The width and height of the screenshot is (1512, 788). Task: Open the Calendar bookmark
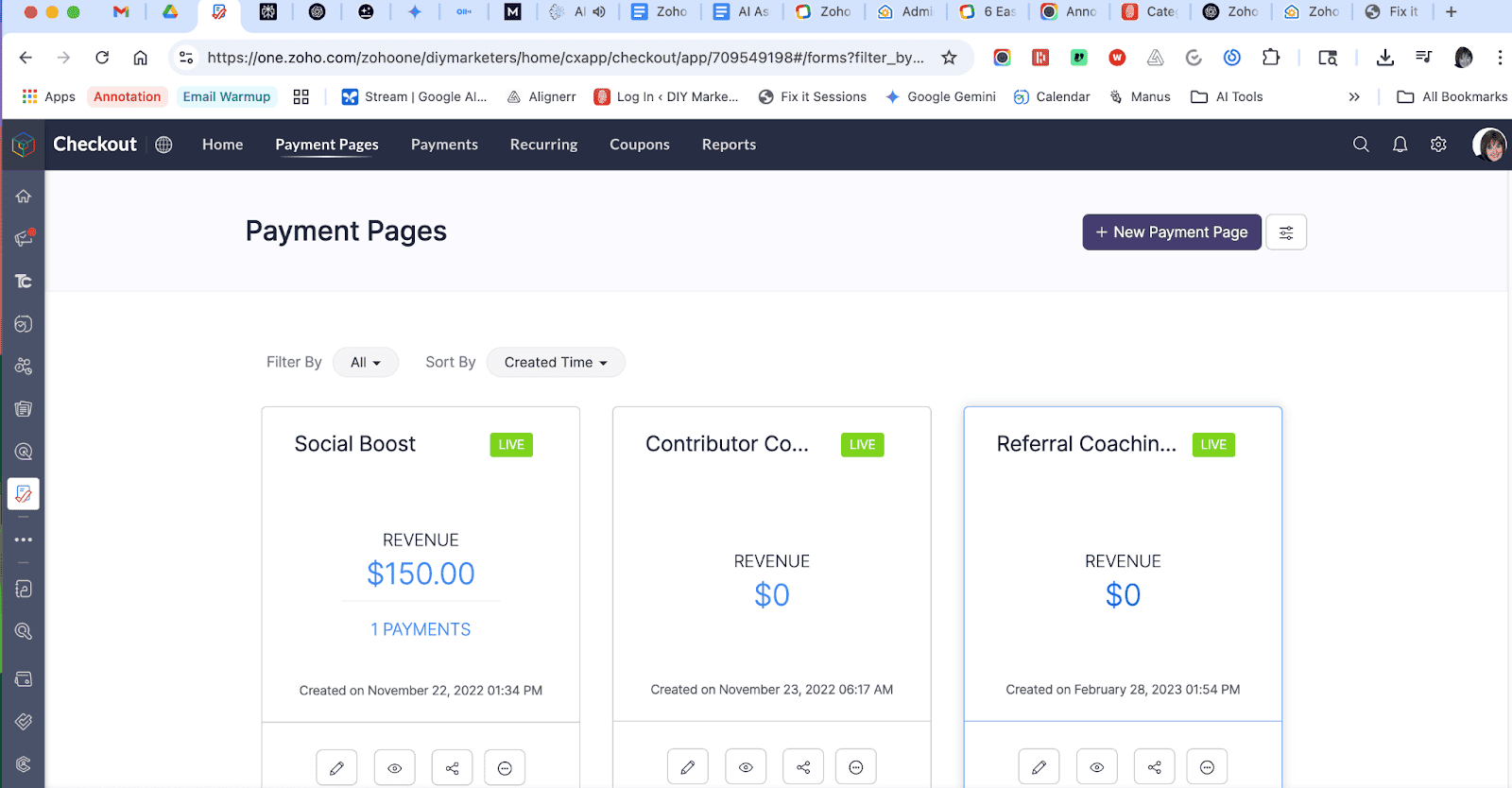pos(1052,96)
